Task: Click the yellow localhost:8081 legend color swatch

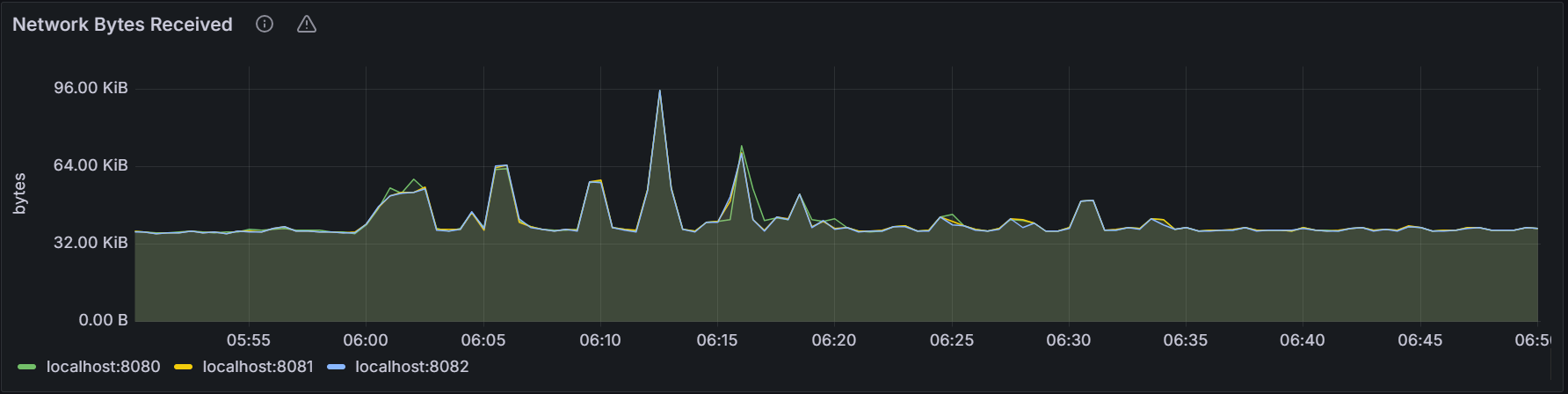Action: pyautogui.click(x=184, y=367)
